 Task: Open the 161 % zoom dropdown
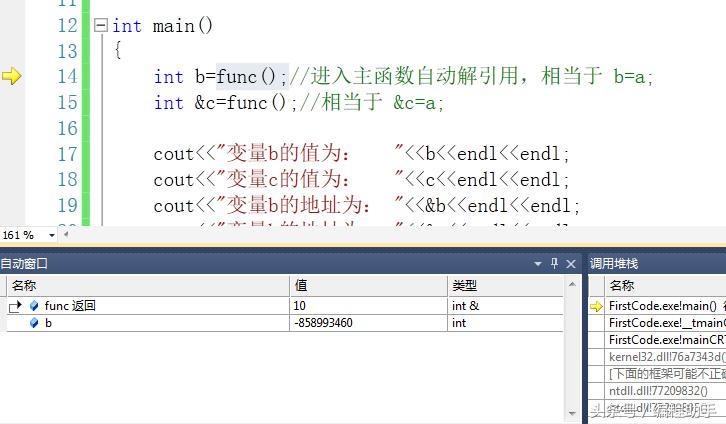pos(51,235)
